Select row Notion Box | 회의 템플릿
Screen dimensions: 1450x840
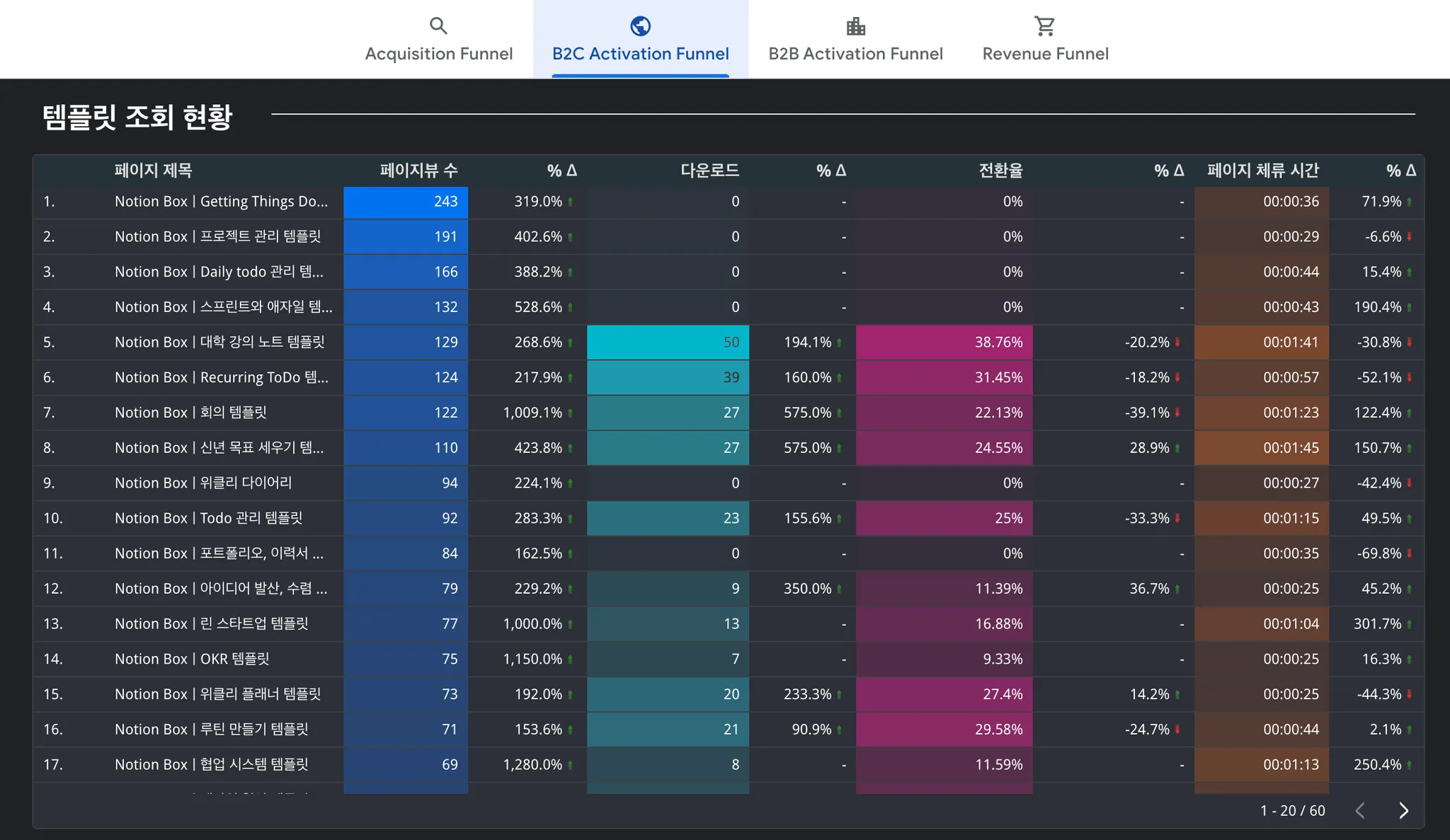click(190, 413)
